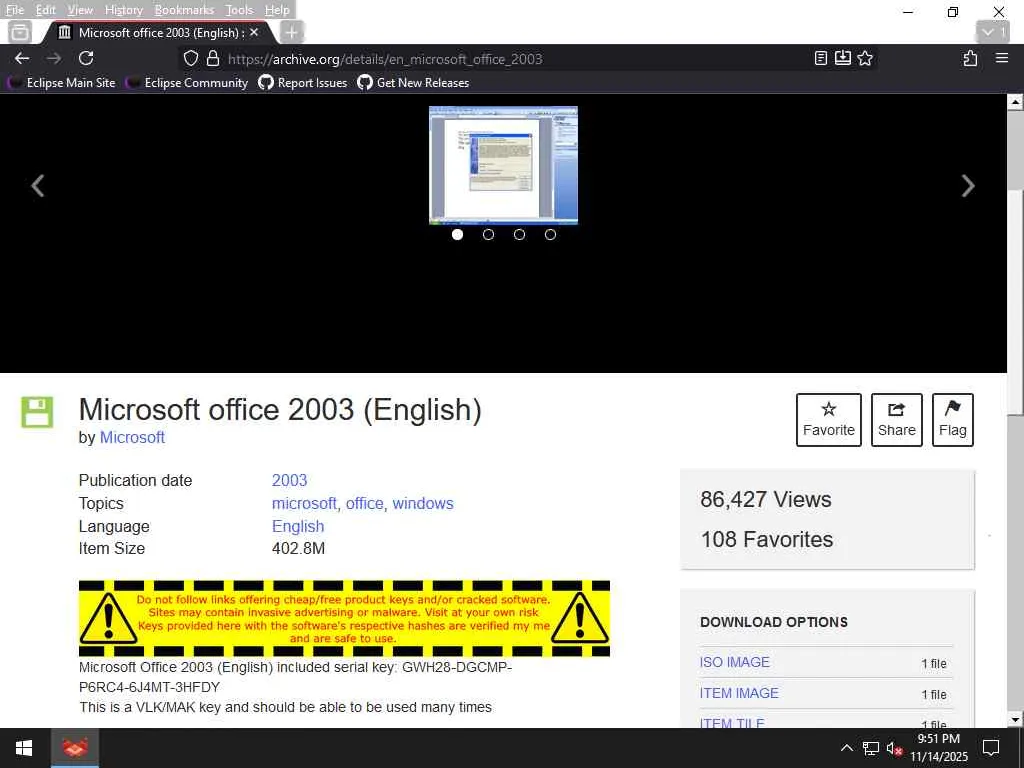Click the '108 Favorites' text
The image size is (1024, 768).
tap(767, 539)
